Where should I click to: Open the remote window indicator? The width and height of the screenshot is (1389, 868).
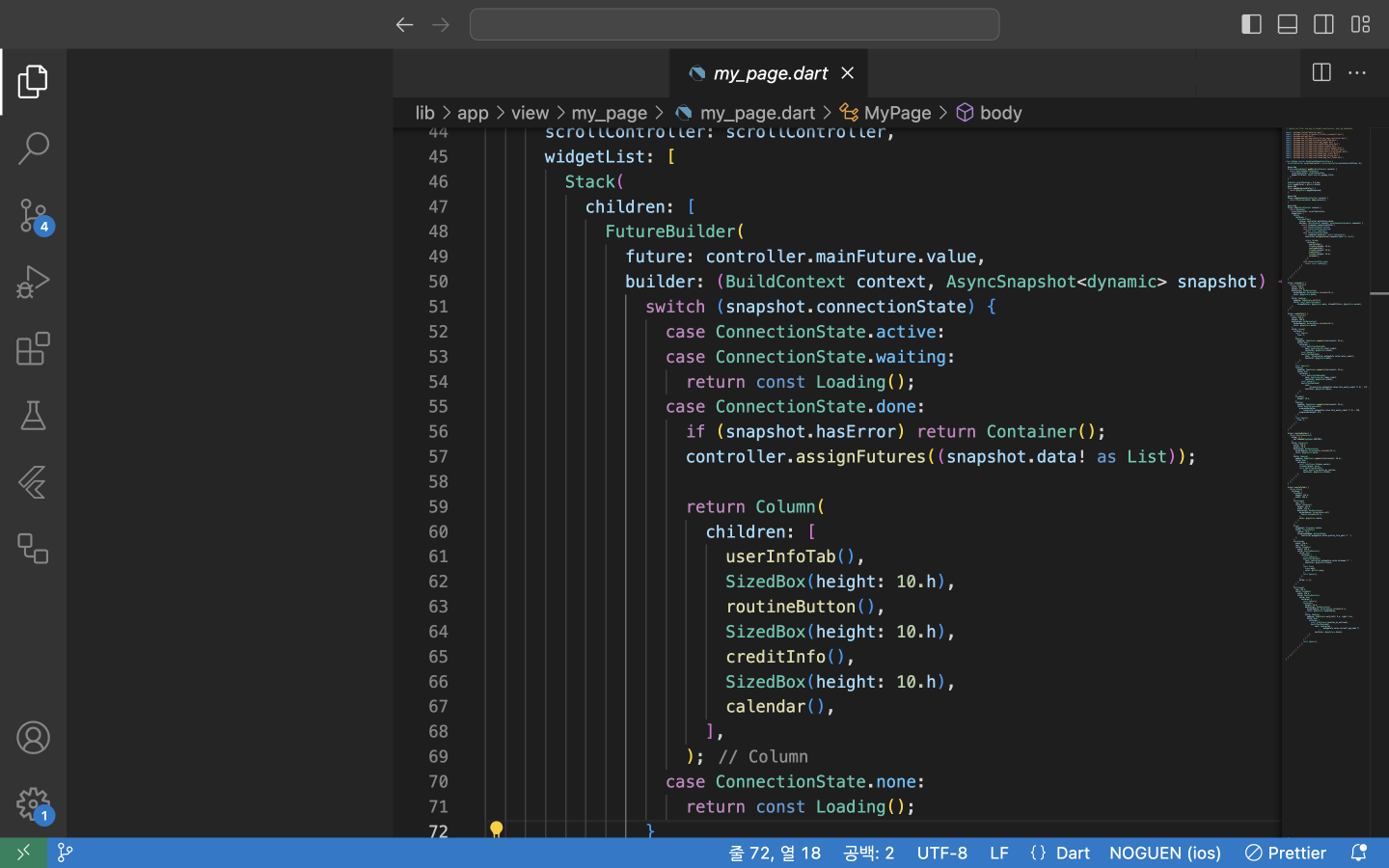pyautogui.click(x=23, y=853)
